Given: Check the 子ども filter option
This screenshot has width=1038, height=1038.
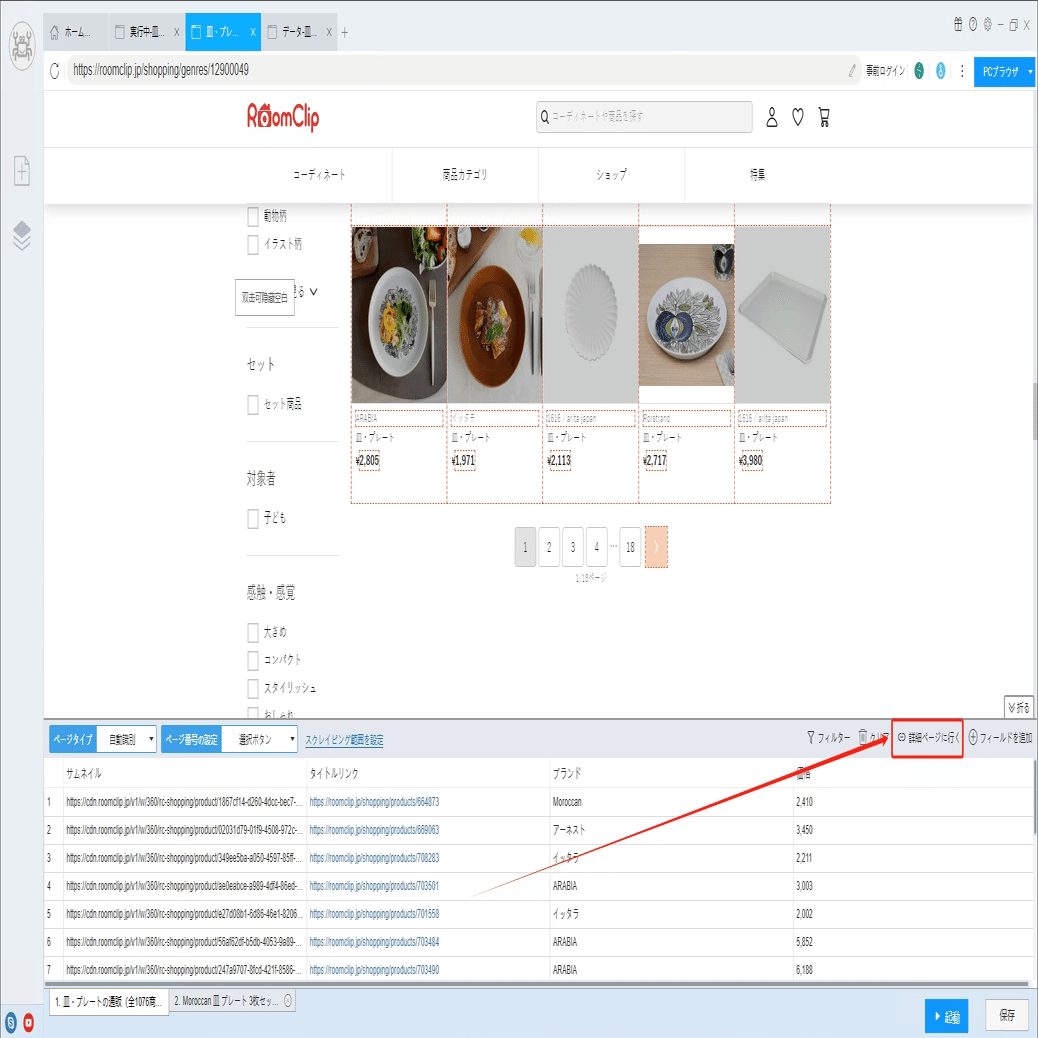Looking at the screenshot, I should [x=251, y=518].
